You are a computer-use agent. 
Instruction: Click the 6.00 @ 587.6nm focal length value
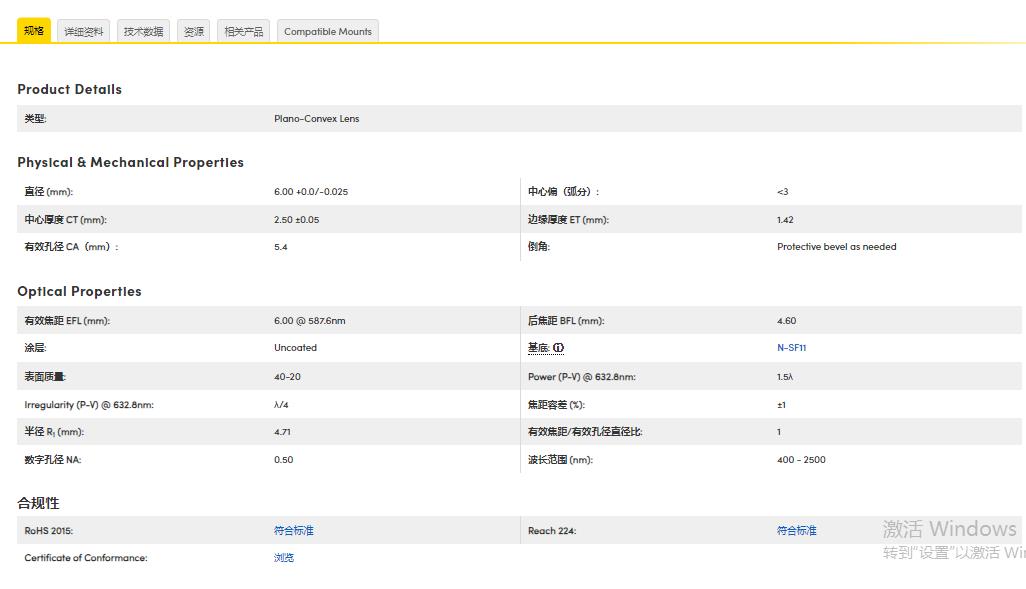[x=309, y=321]
